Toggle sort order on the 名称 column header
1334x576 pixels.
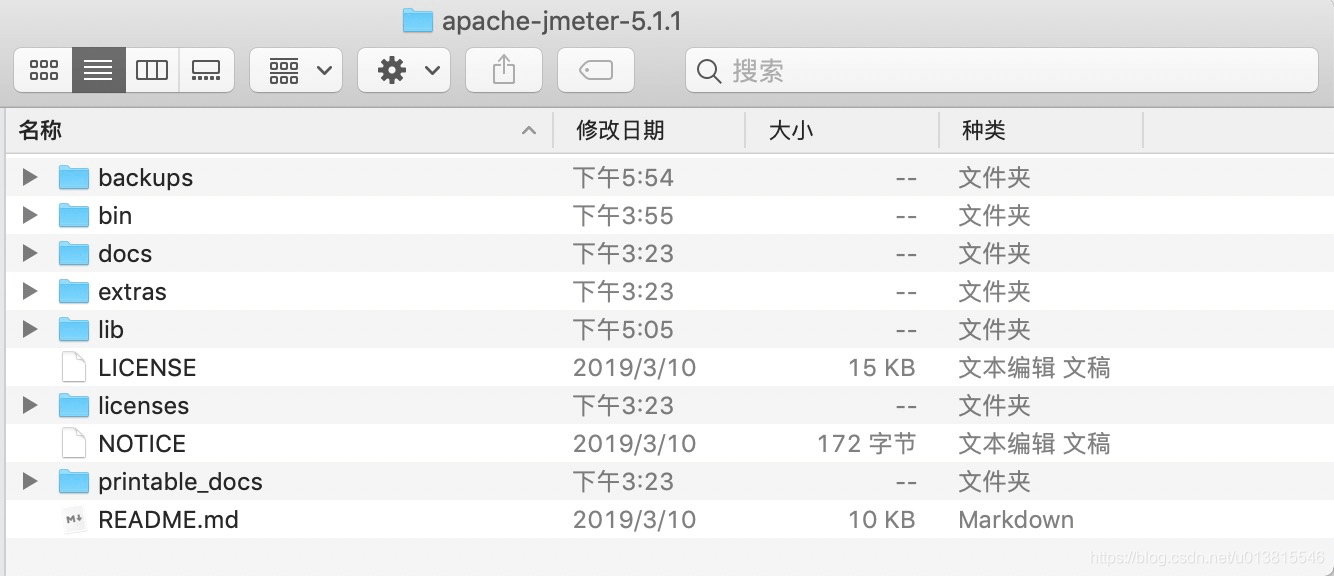coord(40,130)
